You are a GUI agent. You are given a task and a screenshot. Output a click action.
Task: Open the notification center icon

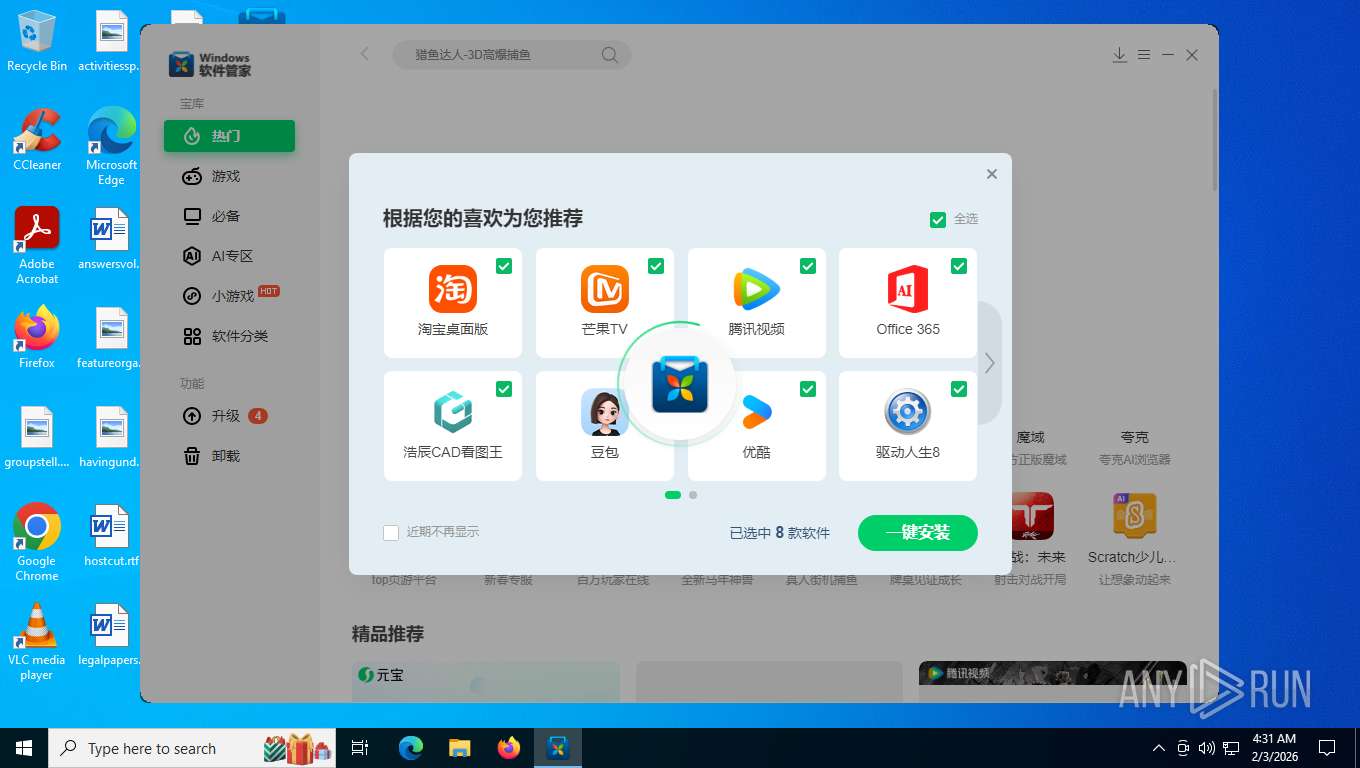(1327, 748)
